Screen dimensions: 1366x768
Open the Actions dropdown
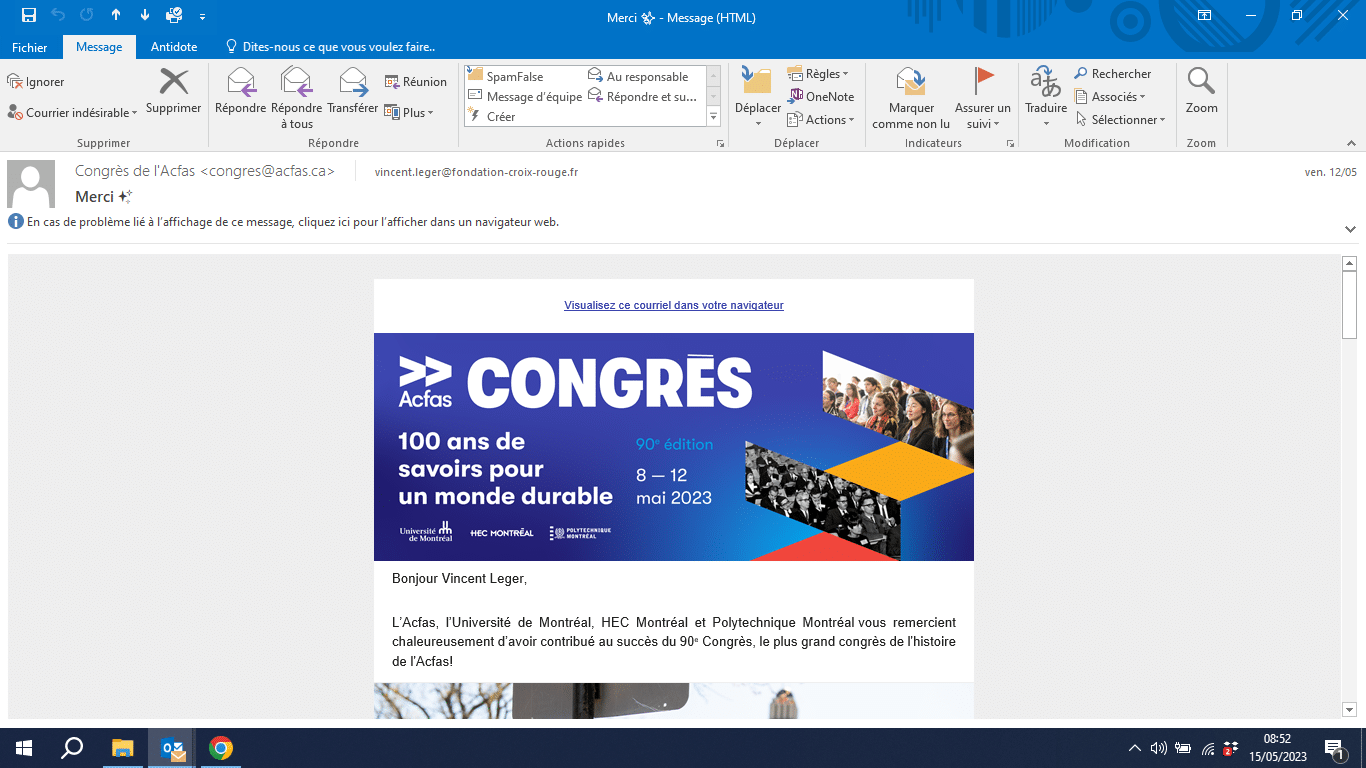821,120
